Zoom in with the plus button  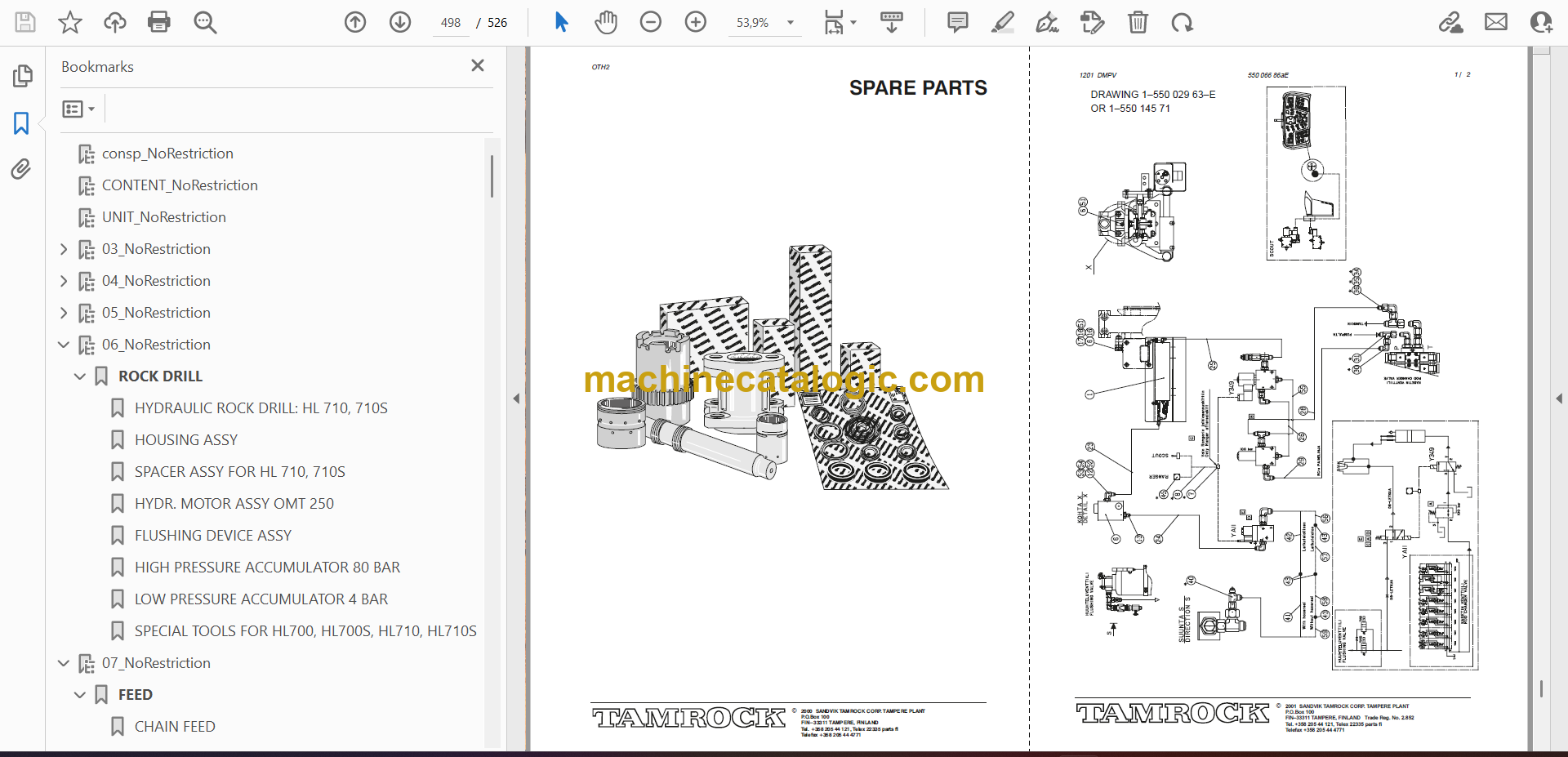(x=696, y=22)
